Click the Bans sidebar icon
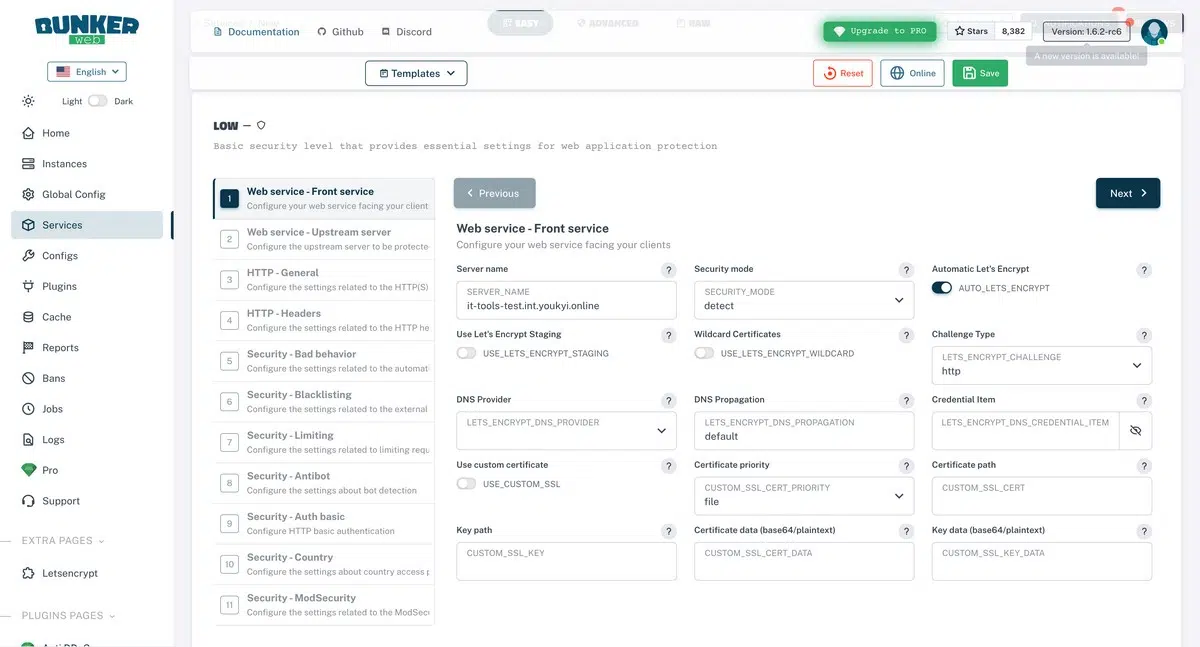The width and height of the screenshot is (1200, 647). [x=28, y=378]
